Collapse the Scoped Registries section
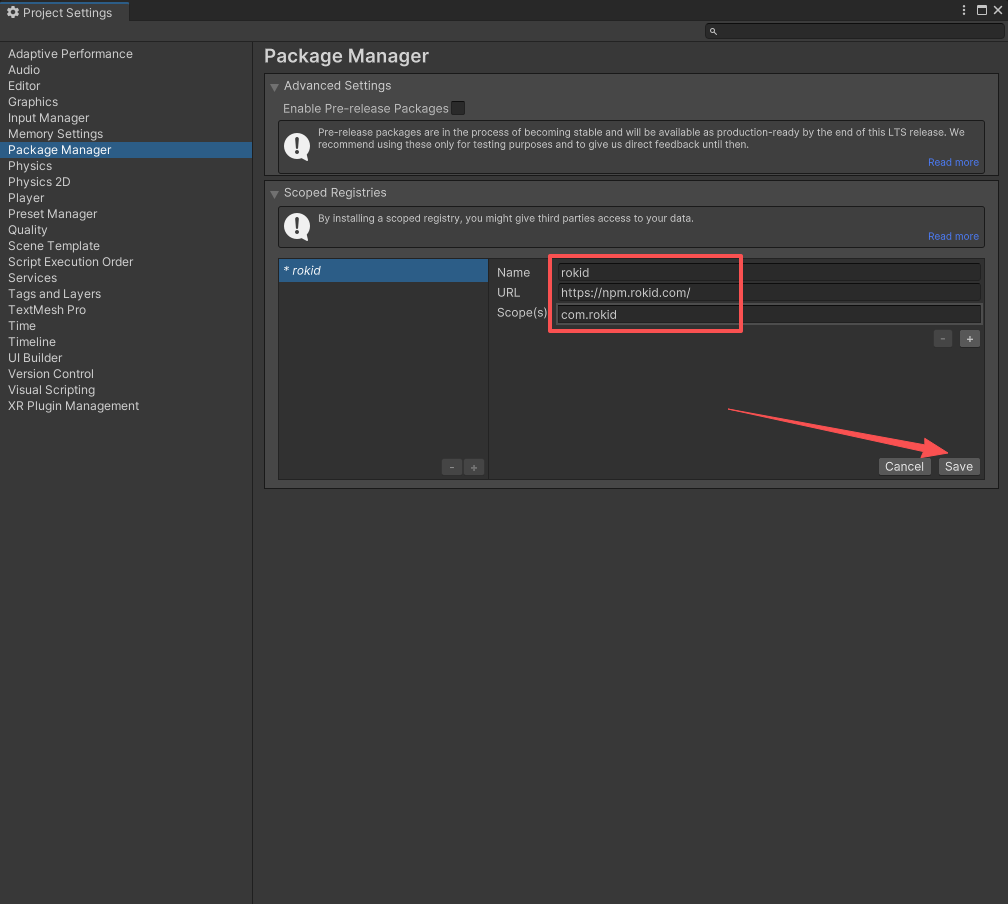Image resolution: width=1008 pixels, height=904 pixels. (274, 194)
